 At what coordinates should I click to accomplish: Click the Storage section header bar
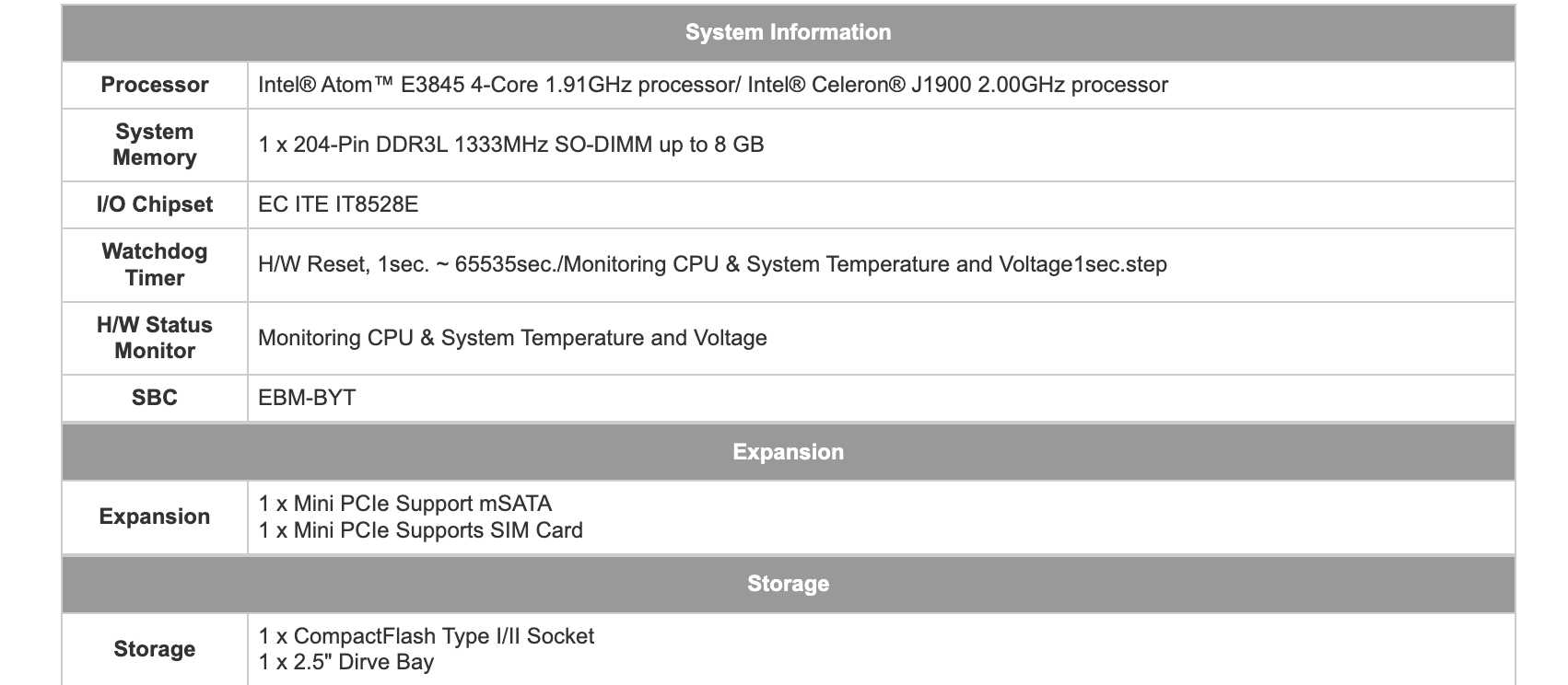coord(788,584)
